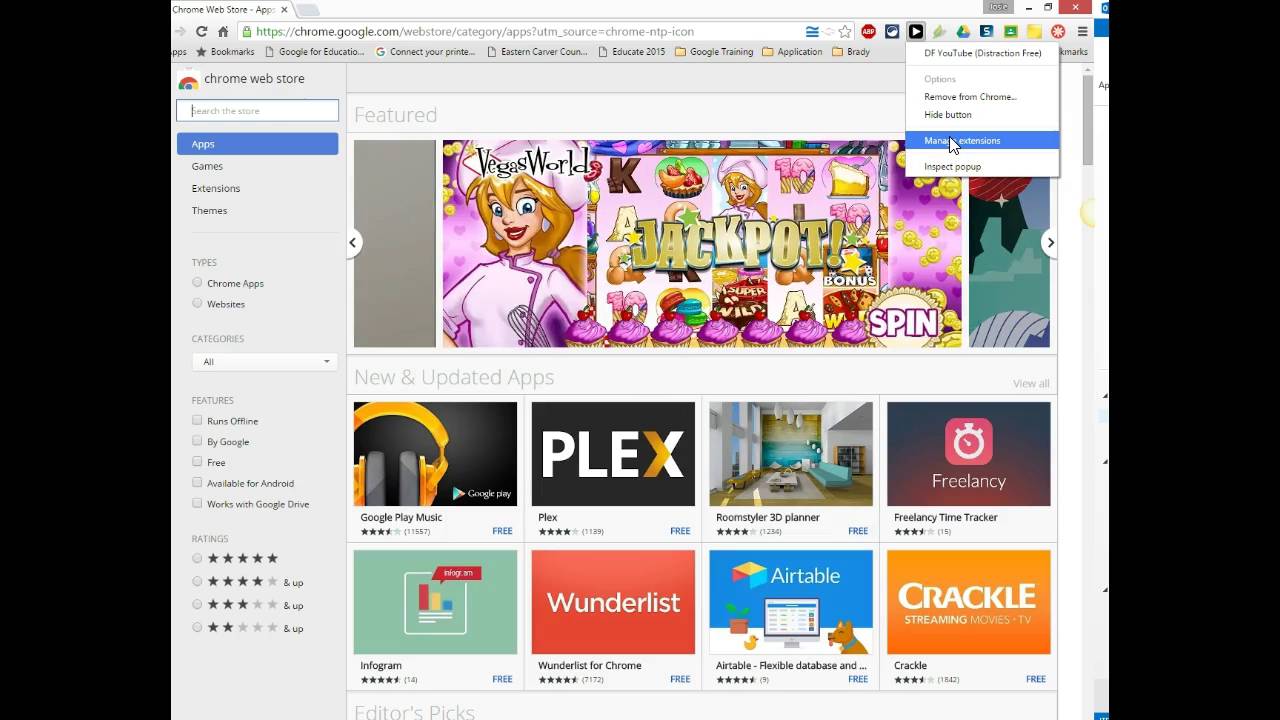Viewport: 1280px width, 720px height.
Task: Click the blue S extension icon
Action: [x=987, y=31]
